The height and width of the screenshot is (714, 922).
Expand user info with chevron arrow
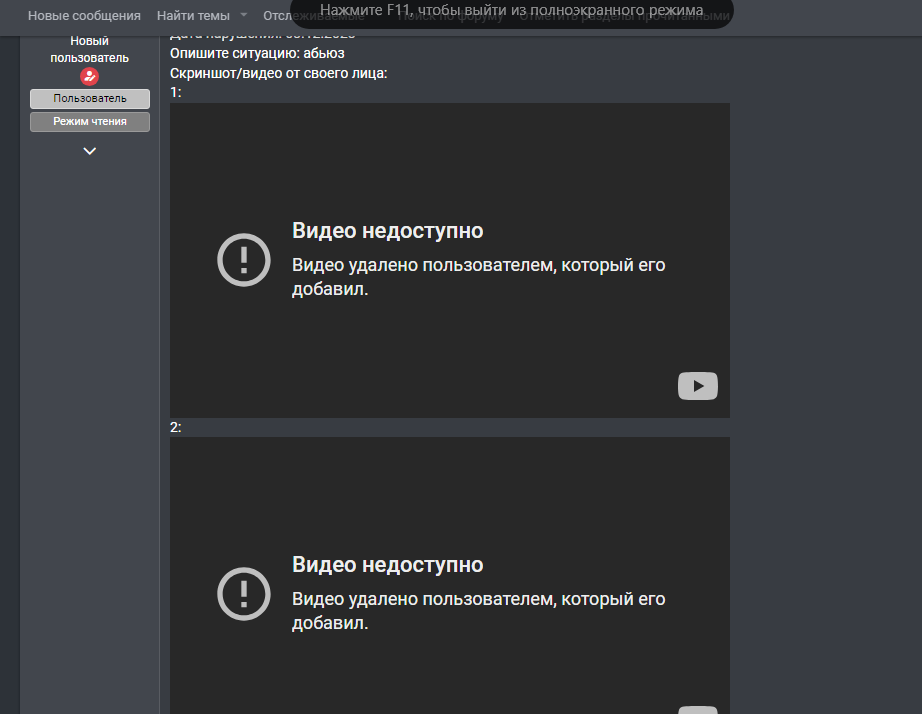(x=89, y=151)
